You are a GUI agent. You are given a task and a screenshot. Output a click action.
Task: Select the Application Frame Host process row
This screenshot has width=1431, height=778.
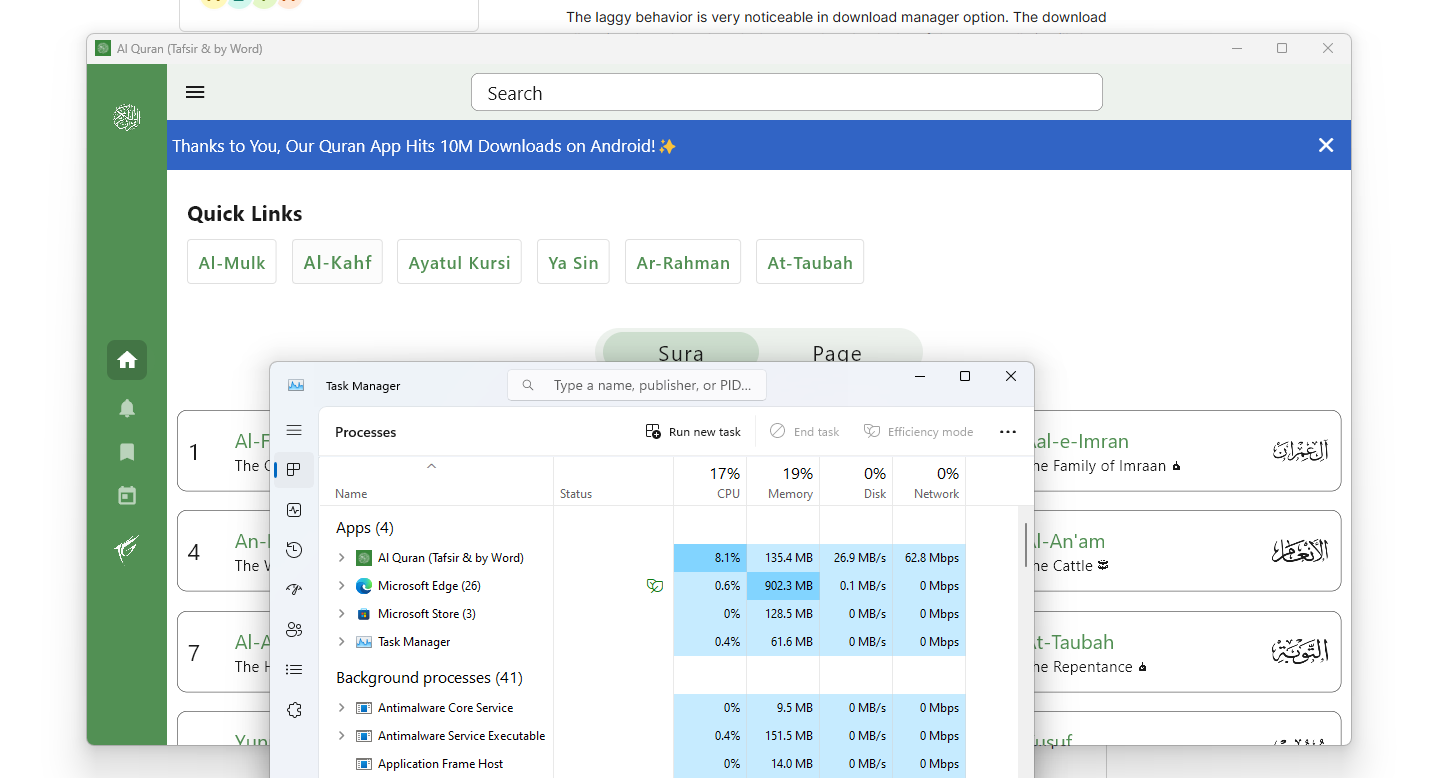pyautogui.click(x=642, y=764)
